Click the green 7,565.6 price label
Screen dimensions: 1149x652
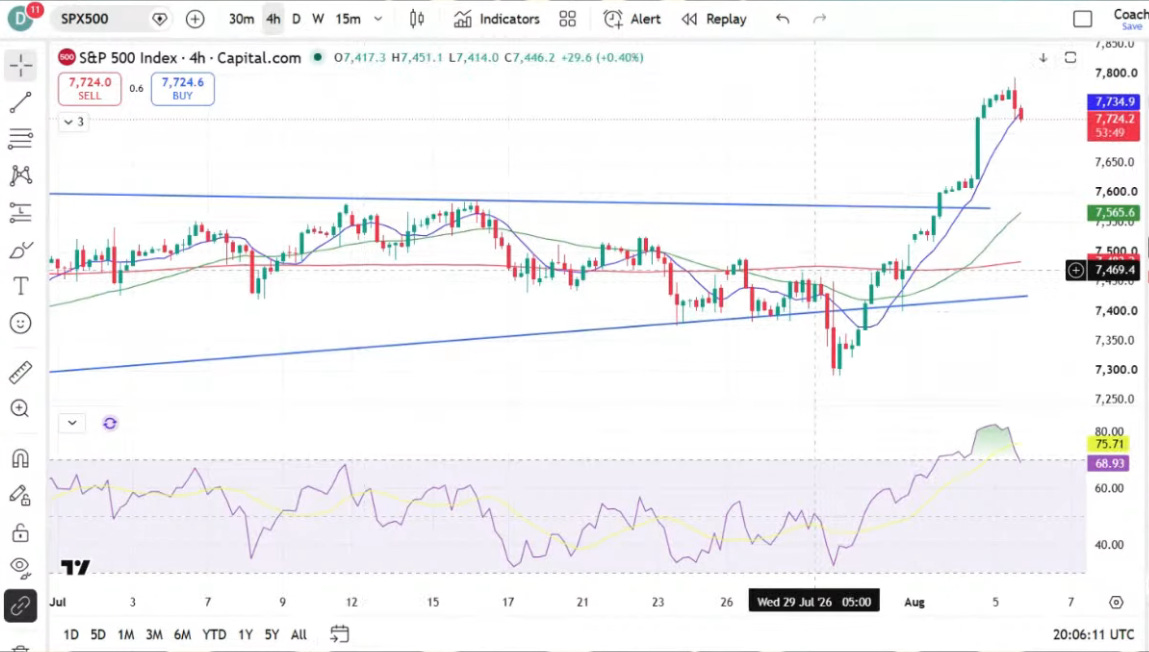1114,212
